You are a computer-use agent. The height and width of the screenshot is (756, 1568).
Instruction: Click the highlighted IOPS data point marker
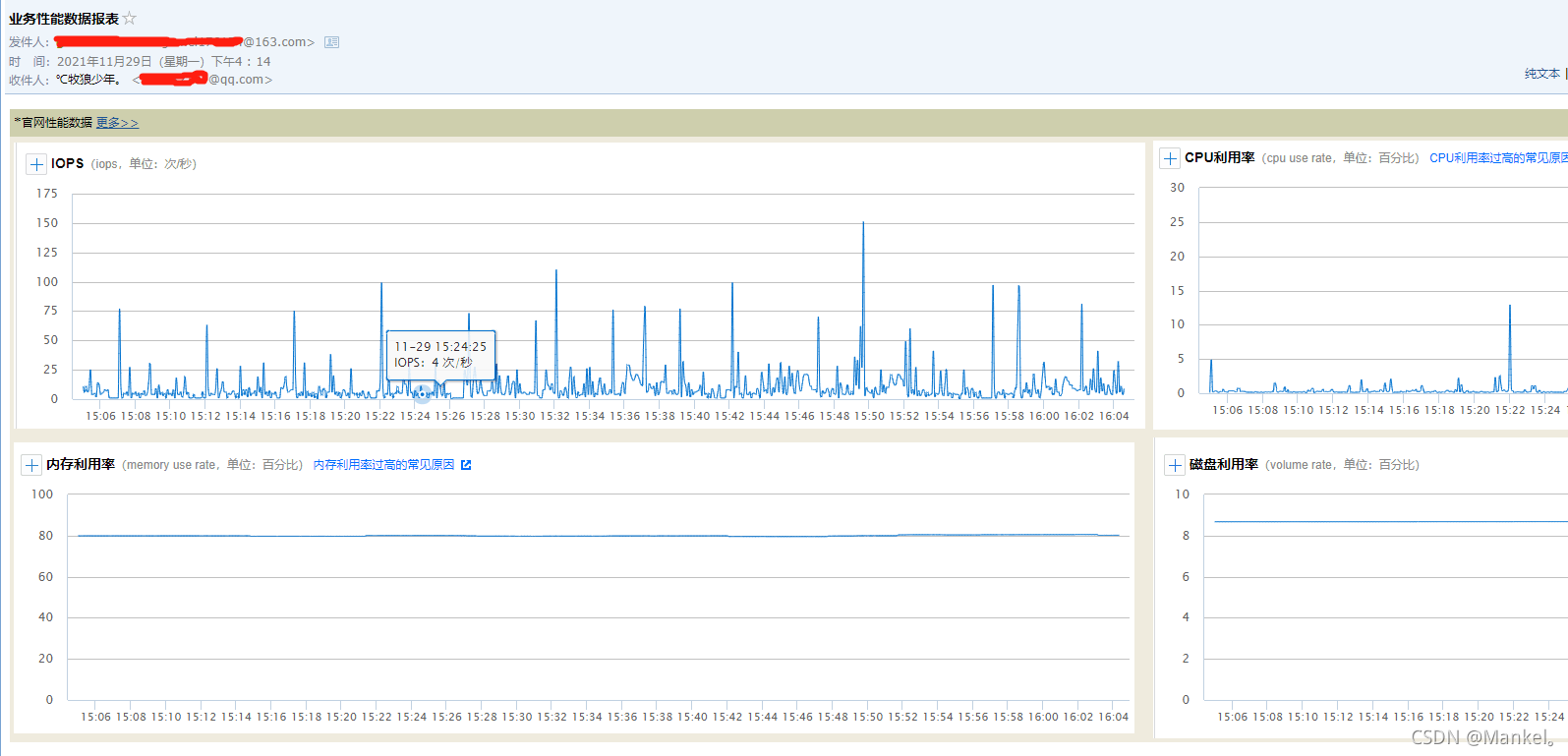(422, 395)
